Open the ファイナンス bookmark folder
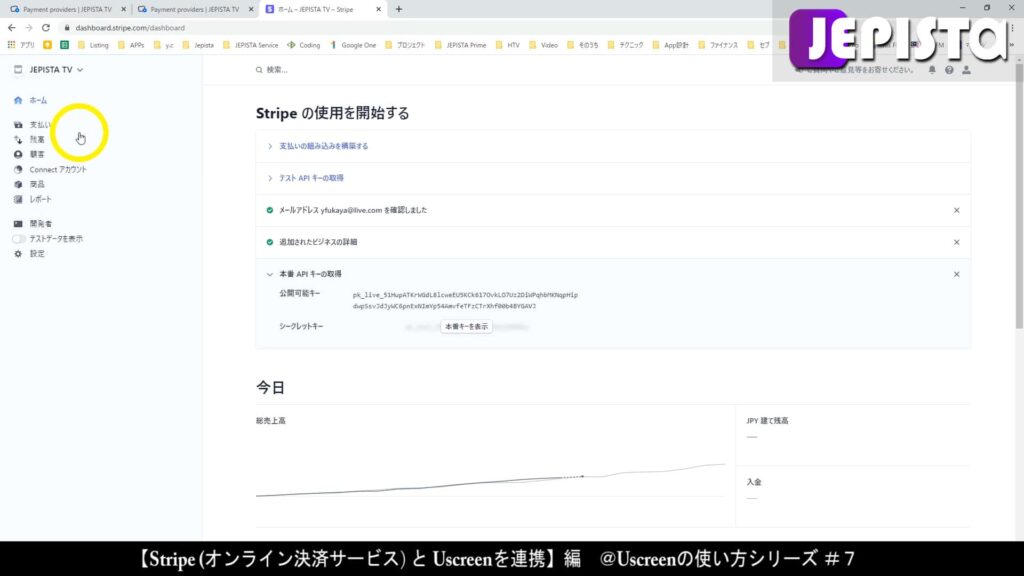Screen dimensions: 1024x576 pyautogui.click(x=718, y=45)
